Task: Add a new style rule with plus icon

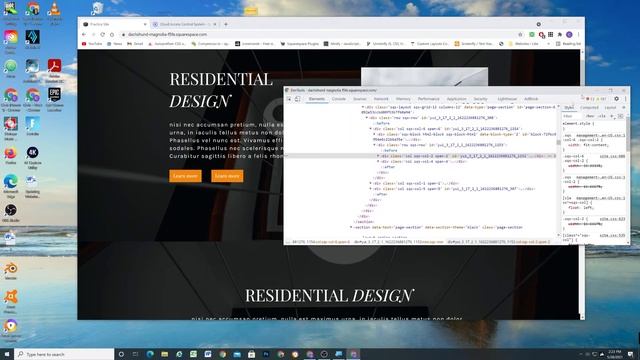Action: [611, 116]
